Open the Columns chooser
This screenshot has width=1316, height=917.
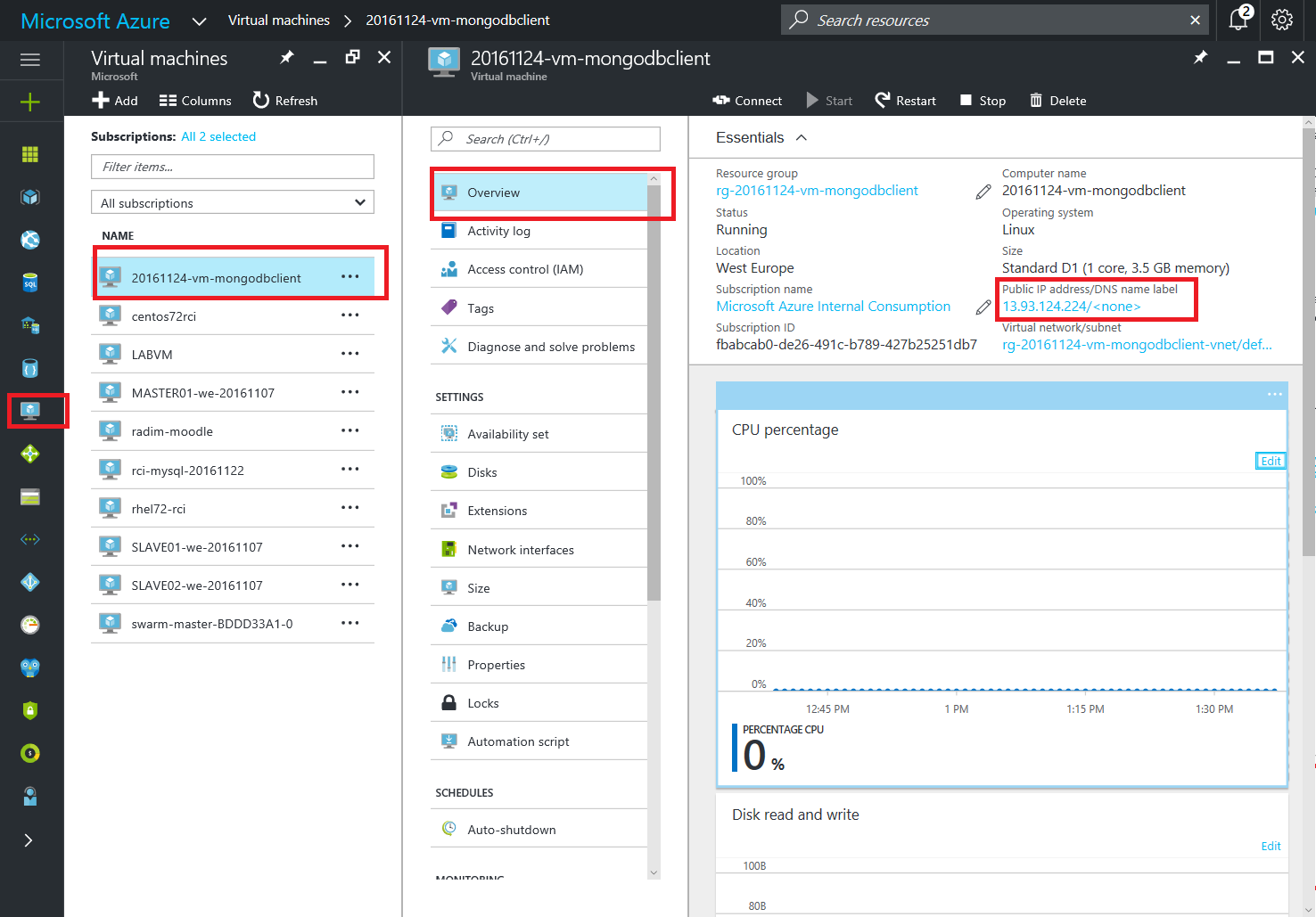(195, 101)
